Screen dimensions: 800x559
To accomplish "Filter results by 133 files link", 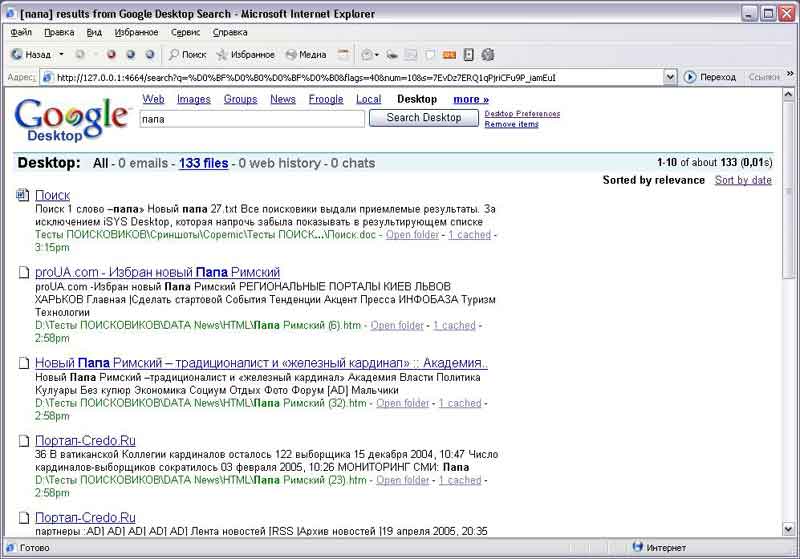I will click(x=204, y=163).
